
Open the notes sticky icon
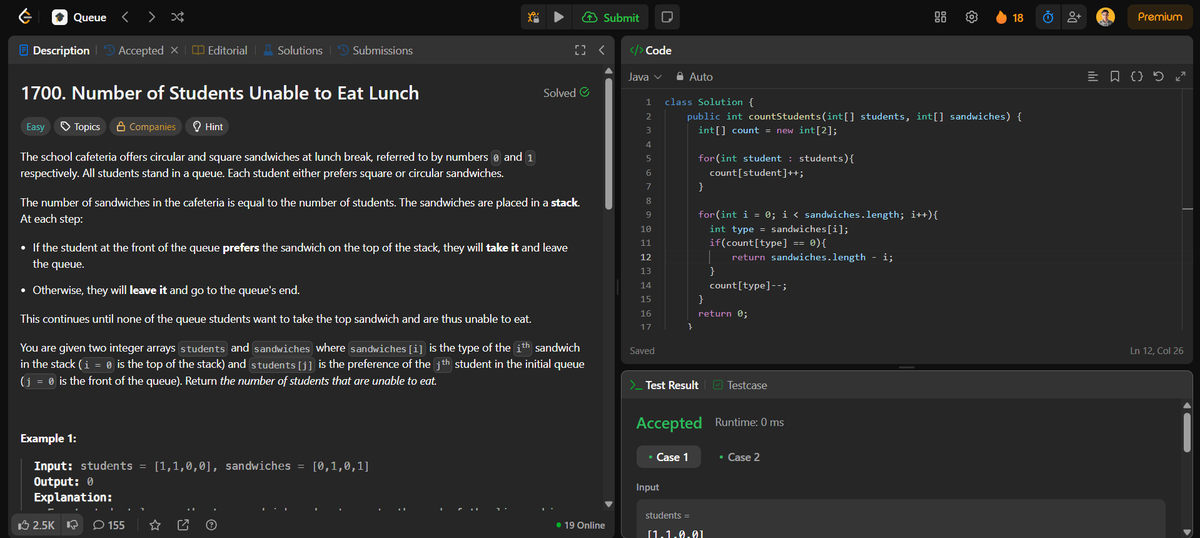(x=666, y=17)
